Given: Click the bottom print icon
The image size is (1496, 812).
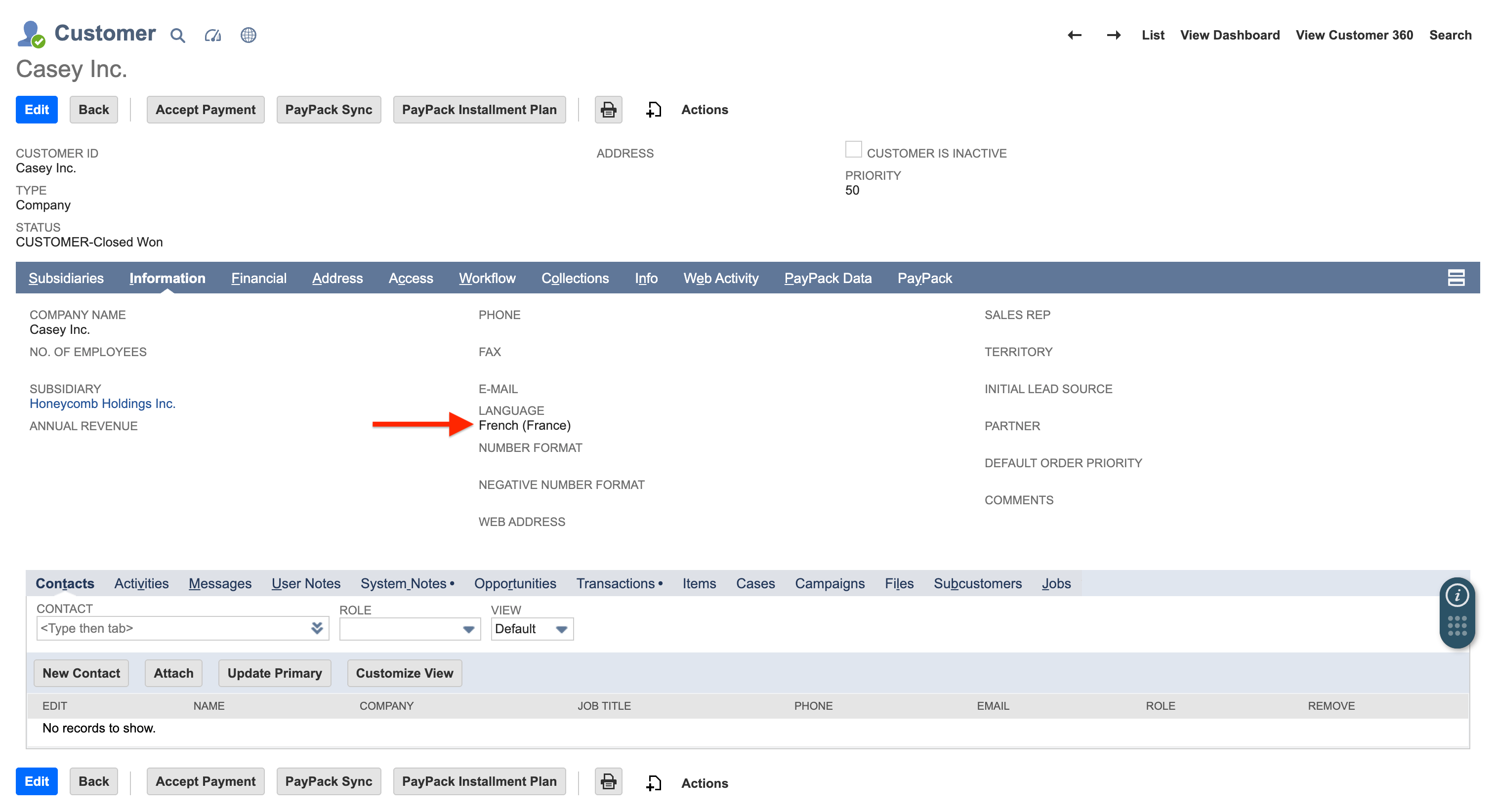Looking at the screenshot, I should tap(608, 781).
